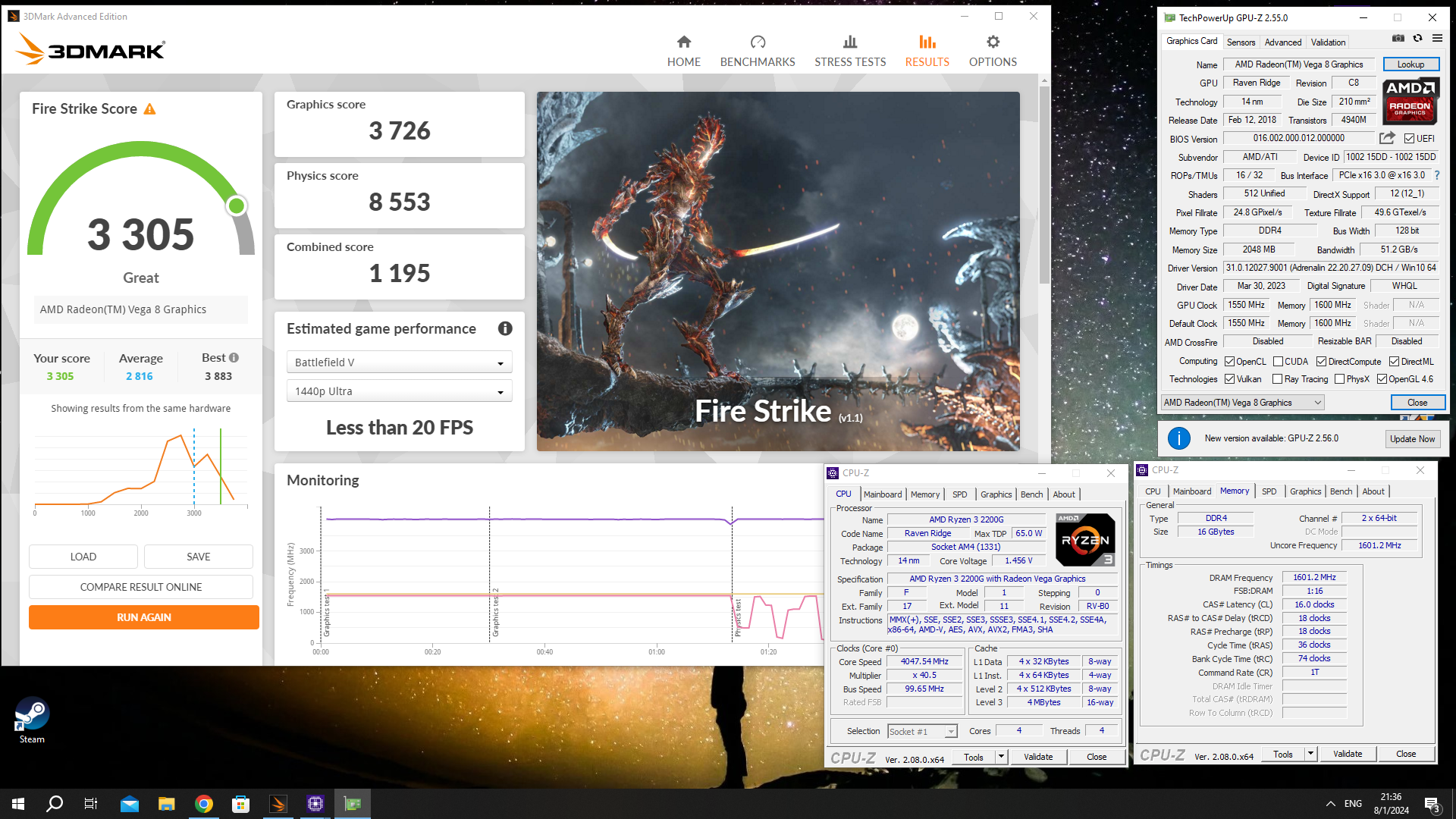Show hidden system tray icons
This screenshot has height=819, width=1456.
(x=1330, y=804)
